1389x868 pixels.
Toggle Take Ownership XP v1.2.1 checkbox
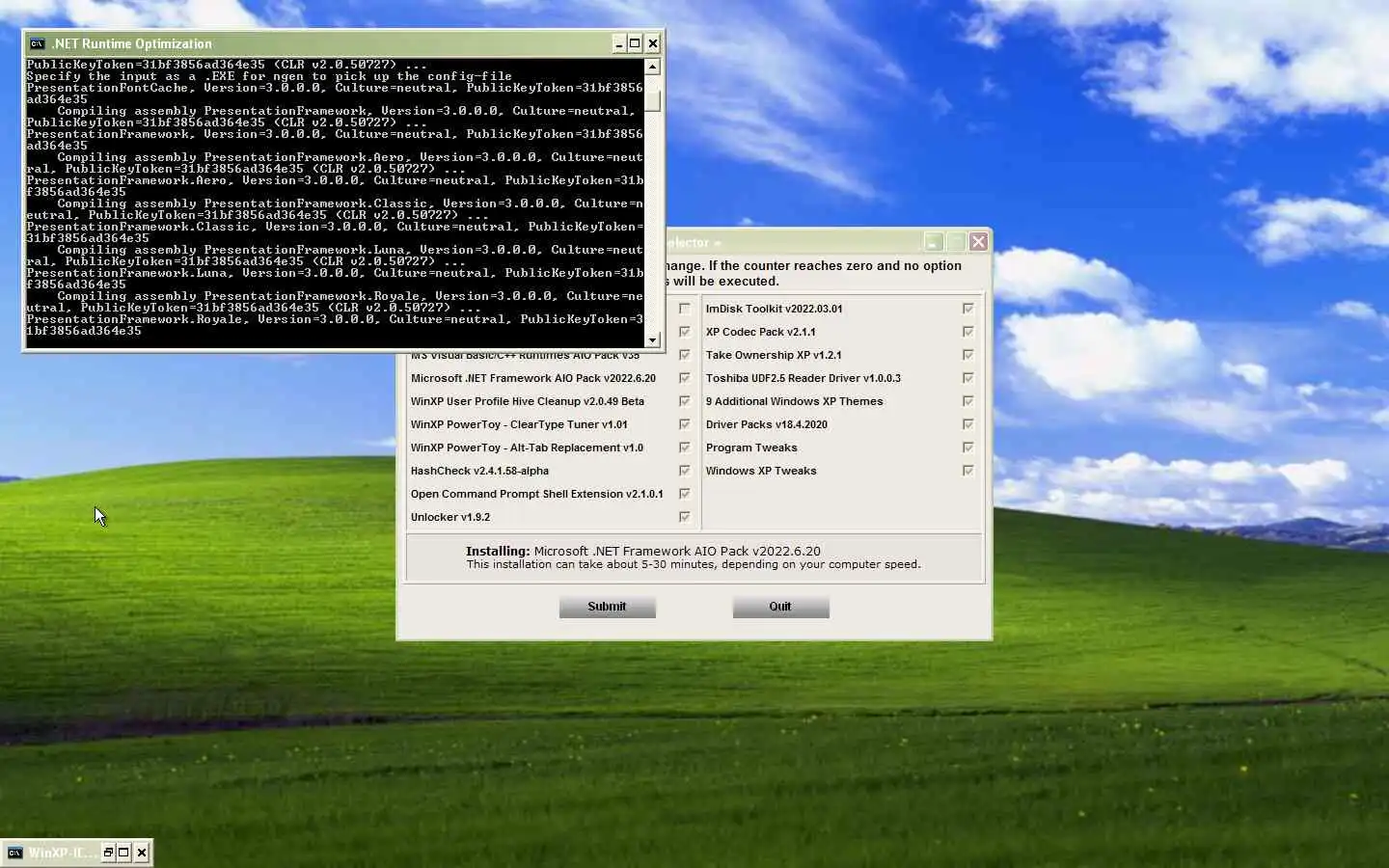tap(967, 355)
